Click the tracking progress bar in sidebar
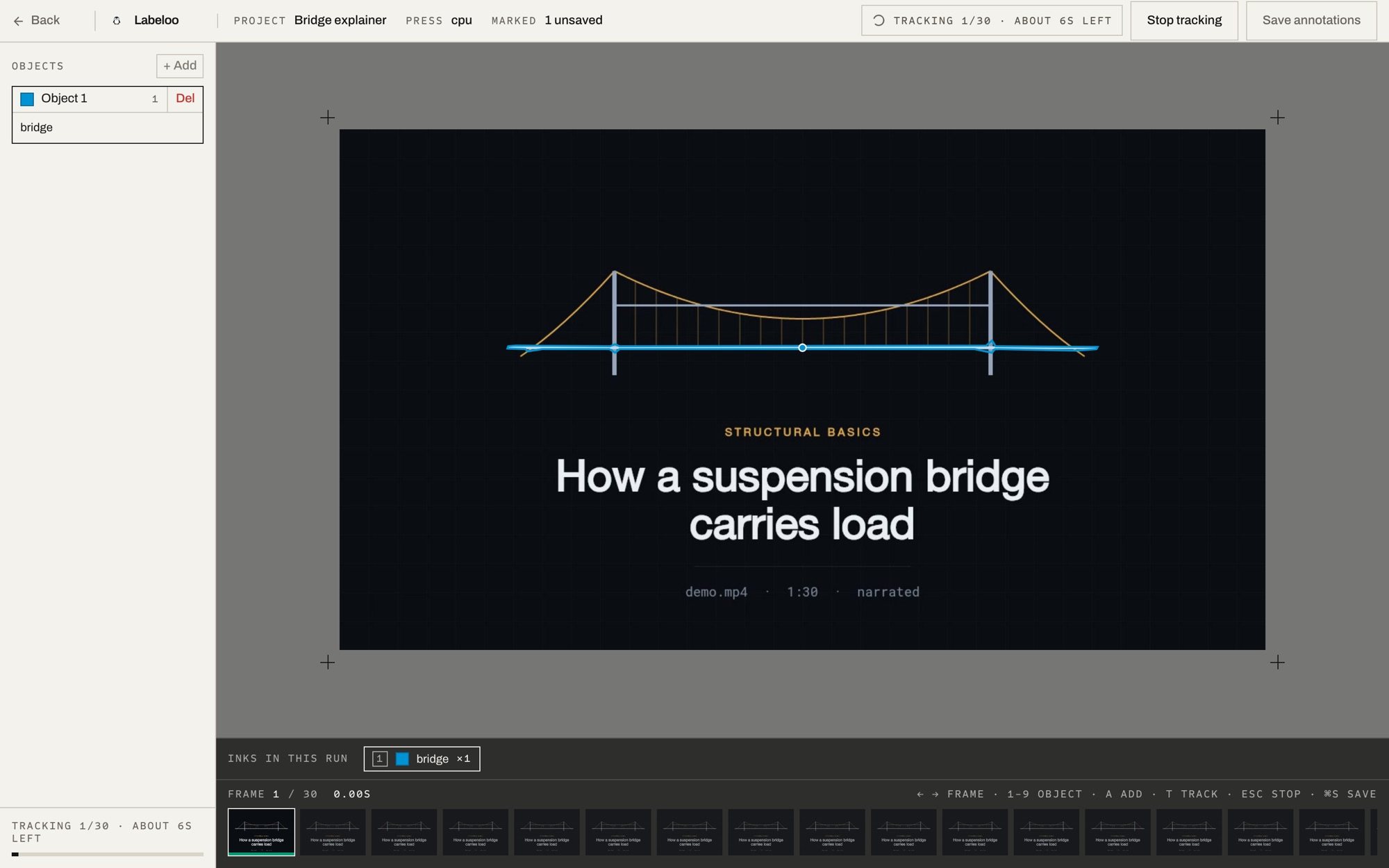 (108, 854)
